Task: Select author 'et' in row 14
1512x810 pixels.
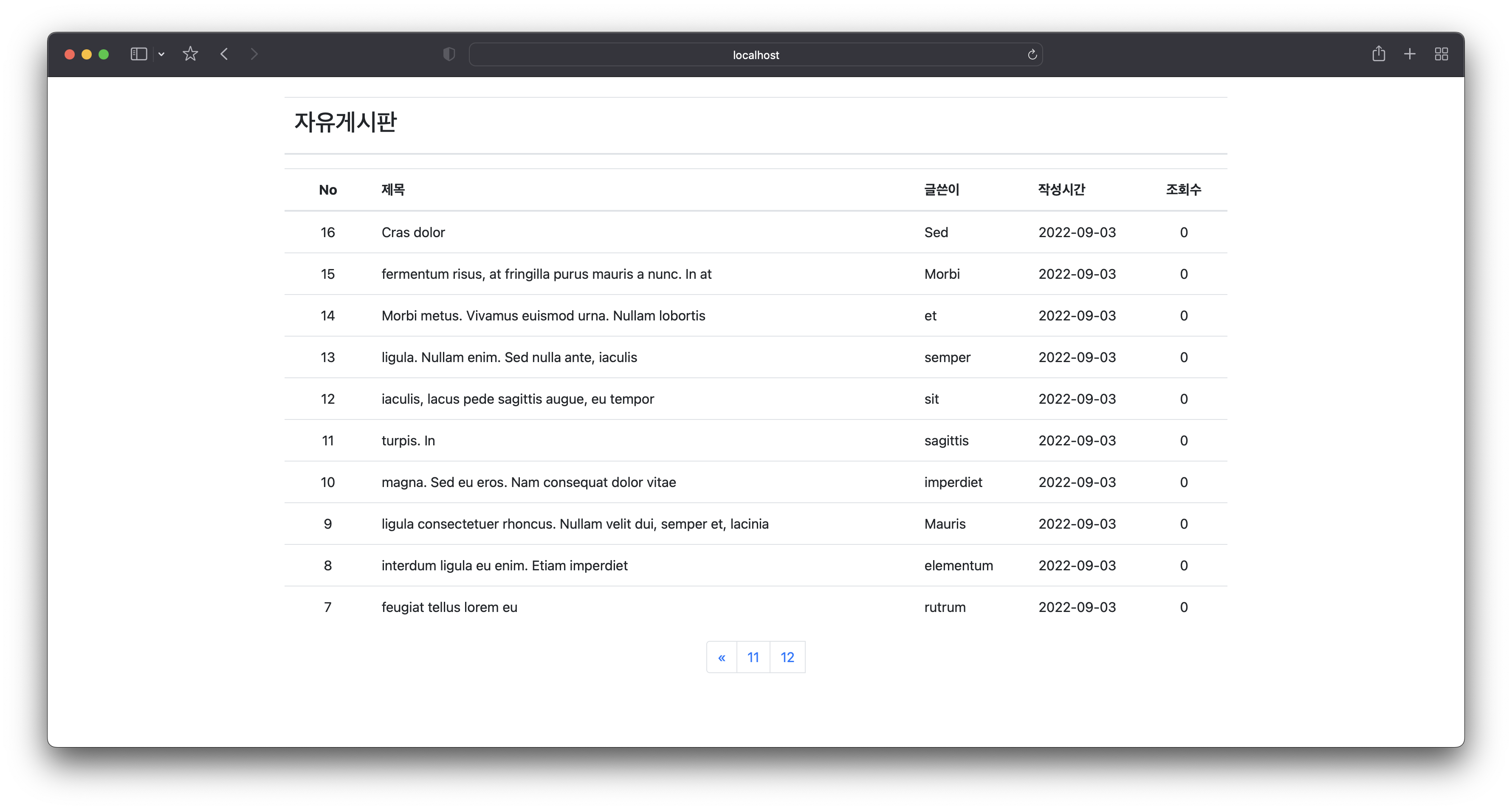Action: tap(930, 315)
